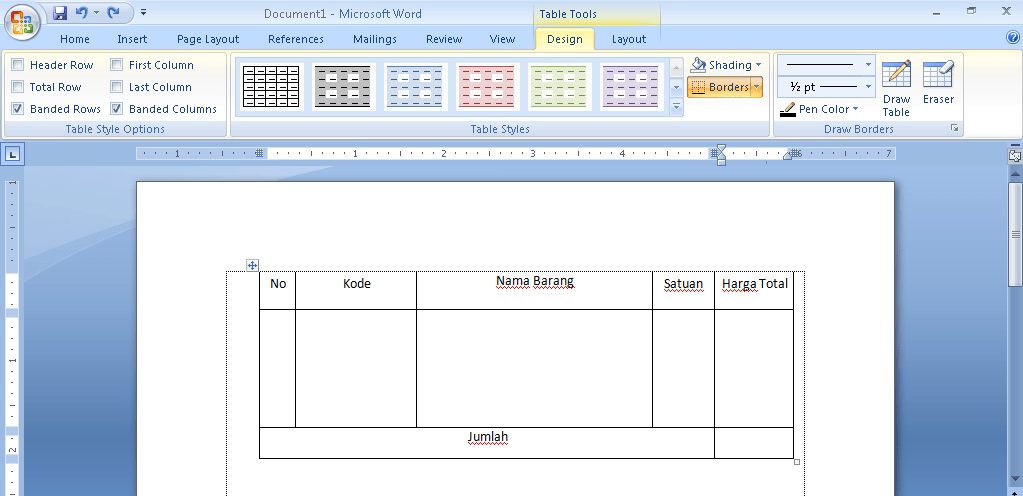
Task: Apply the blue accent table style
Action: pyautogui.click(x=416, y=86)
